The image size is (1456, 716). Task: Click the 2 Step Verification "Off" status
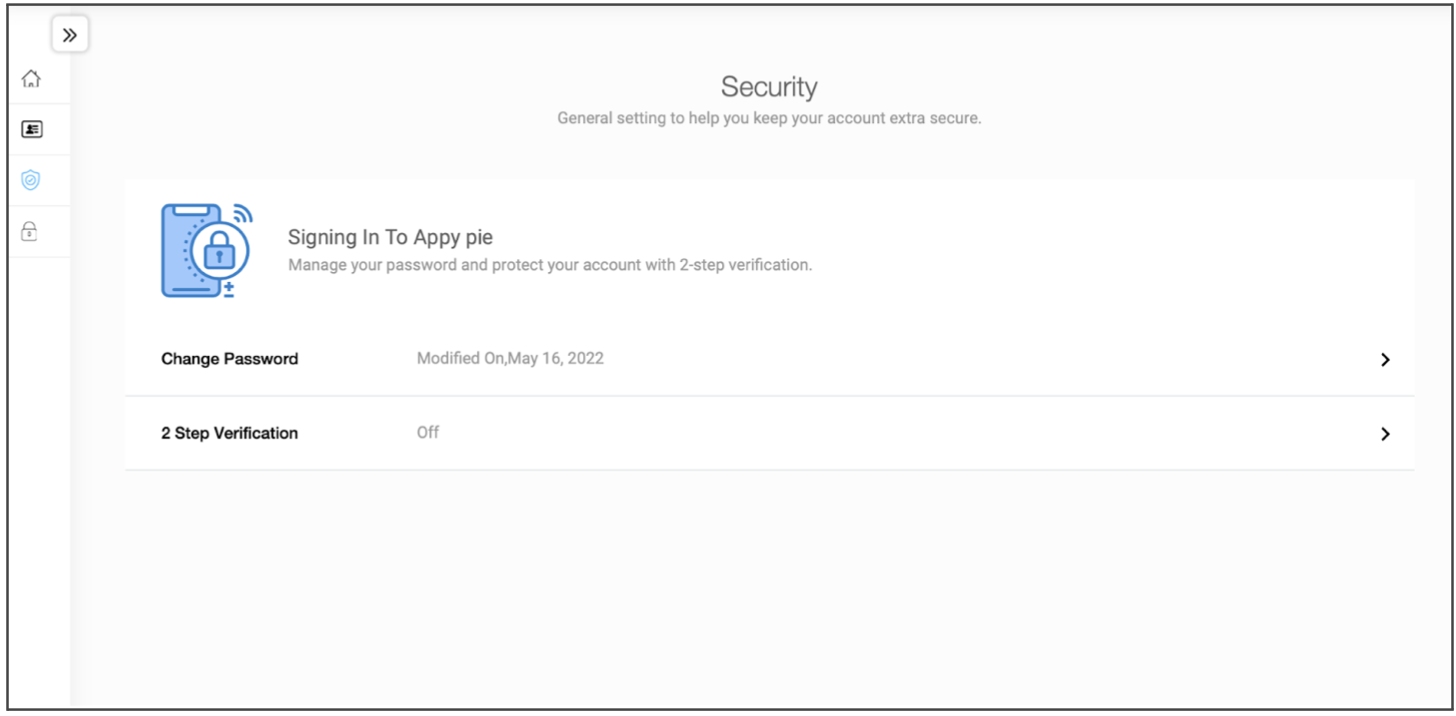[x=428, y=433]
